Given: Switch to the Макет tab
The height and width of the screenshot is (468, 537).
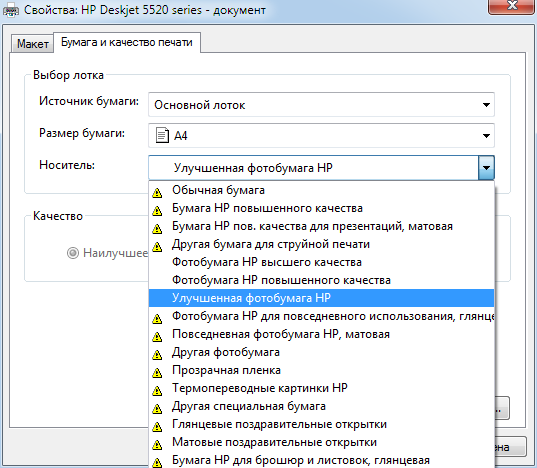Looking at the screenshot, I should (x=32, y=43).
